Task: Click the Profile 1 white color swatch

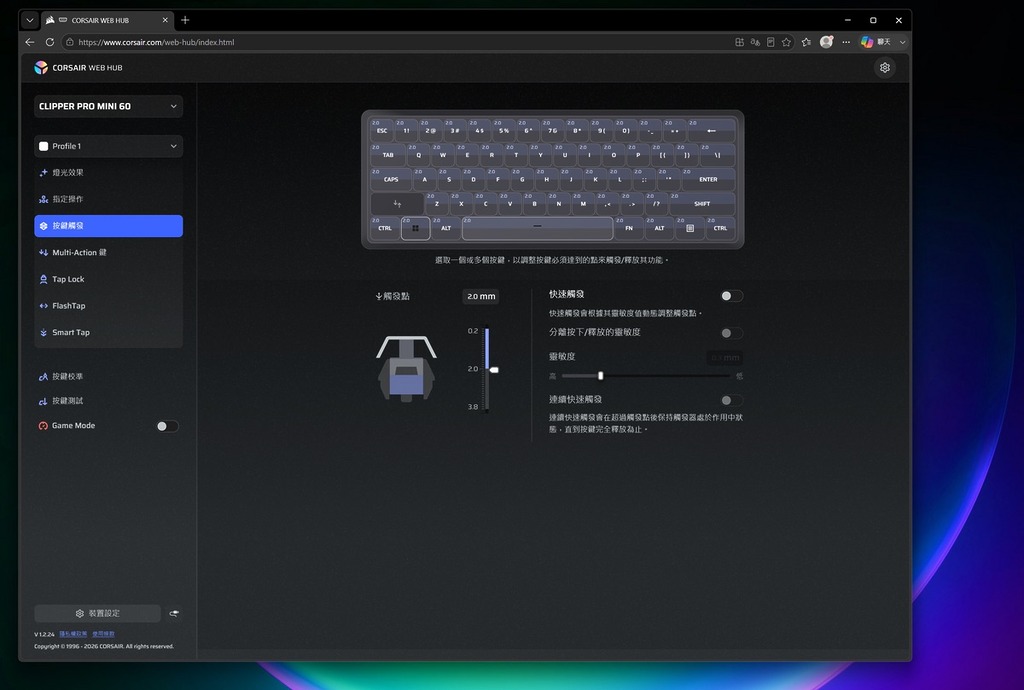Action: pos(44,146)
